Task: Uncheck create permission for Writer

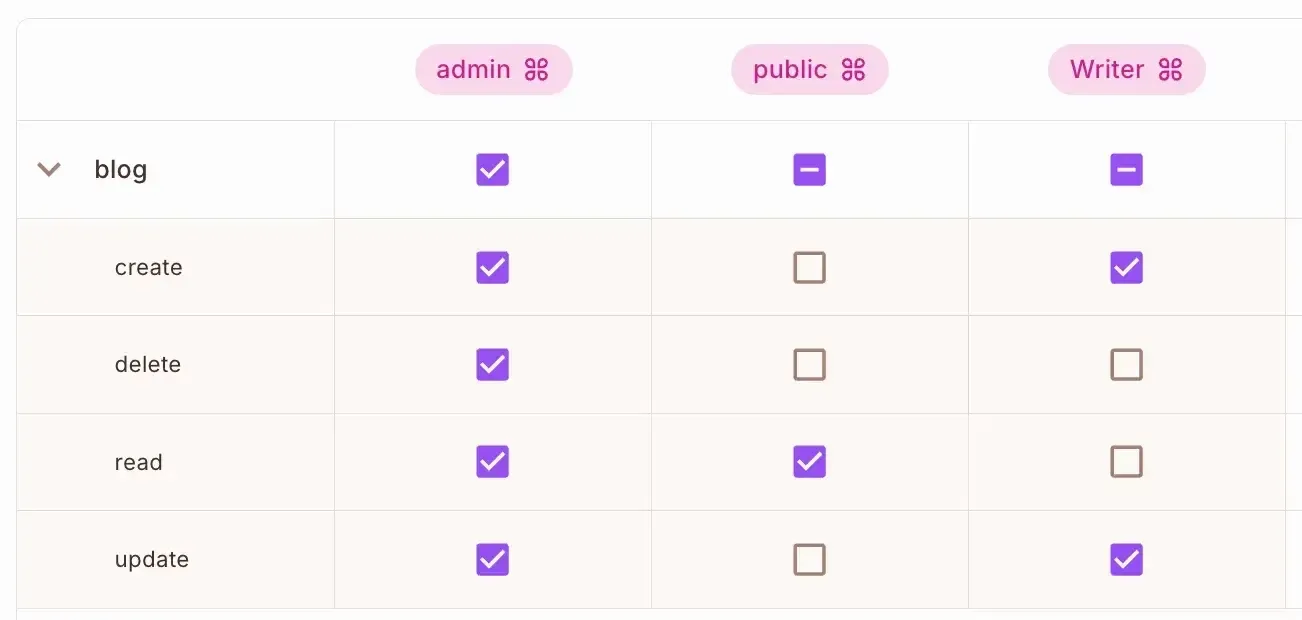Action: 1126,267
